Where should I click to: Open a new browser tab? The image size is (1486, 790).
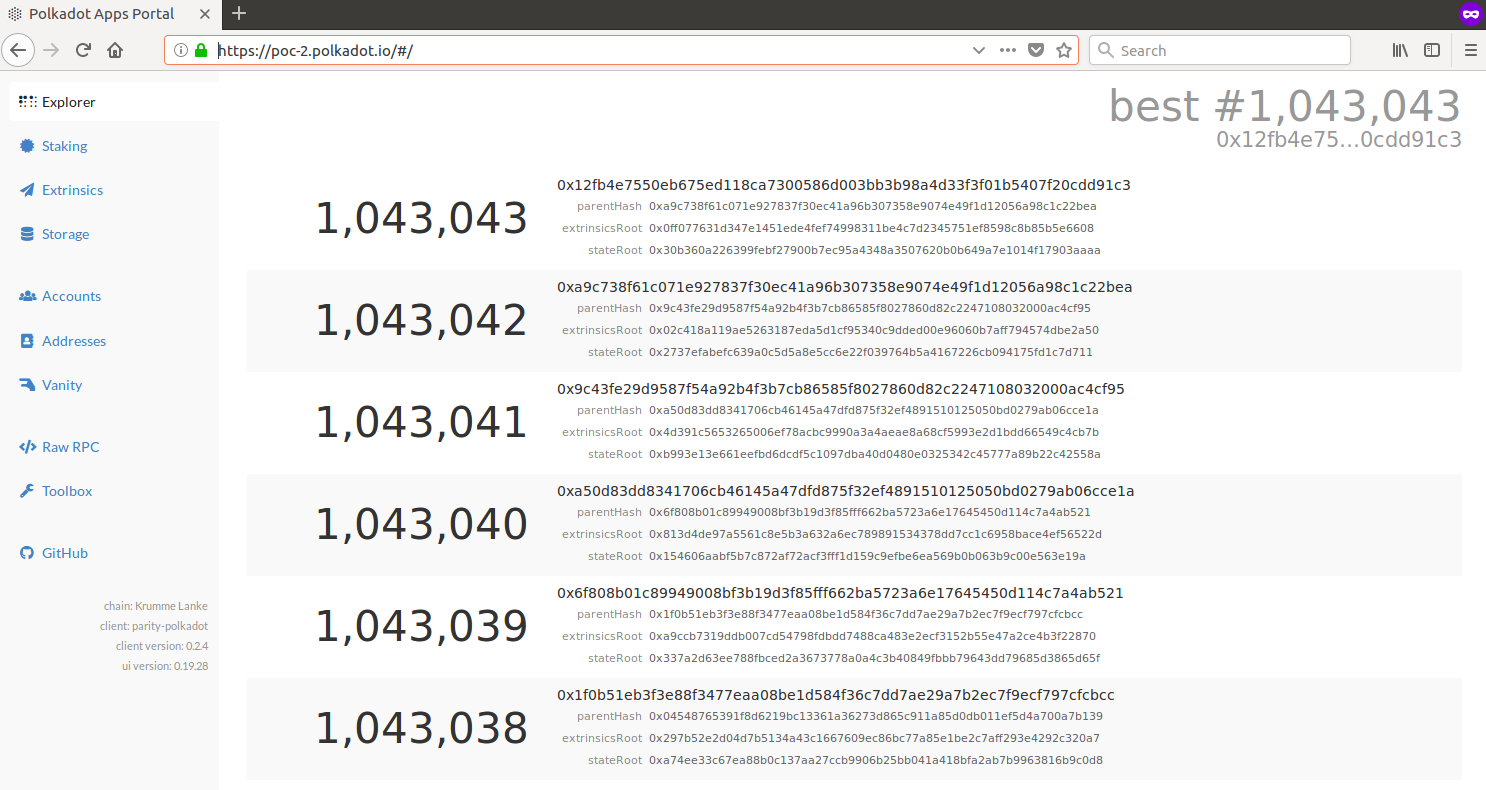coord(239,13)
